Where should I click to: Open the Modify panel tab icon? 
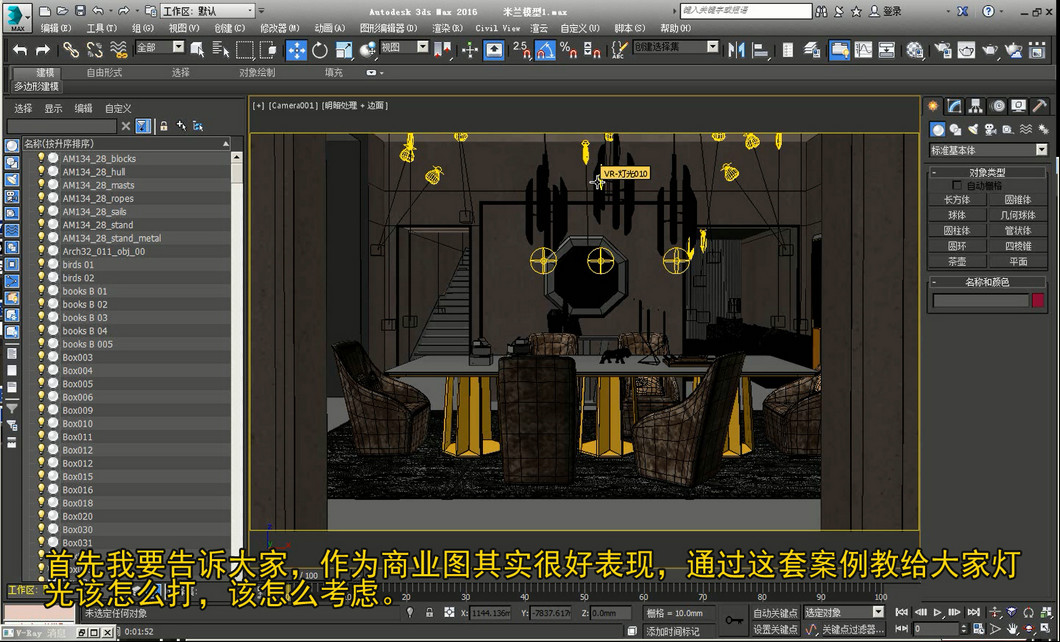point(954,106)
